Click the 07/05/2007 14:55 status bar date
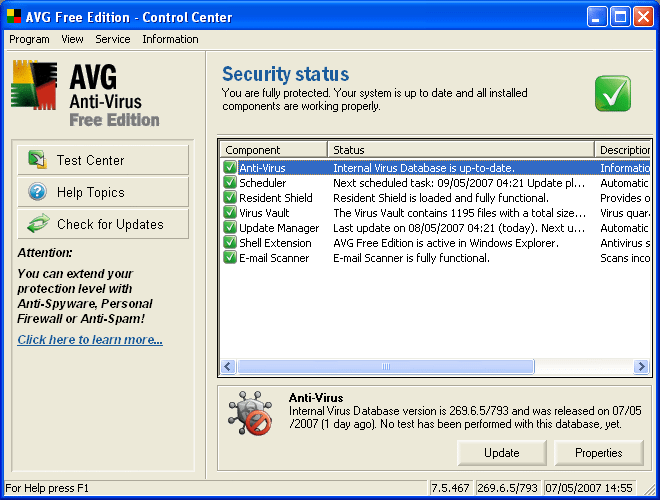Viewport: 660px width, 500px height. point(588,488)
